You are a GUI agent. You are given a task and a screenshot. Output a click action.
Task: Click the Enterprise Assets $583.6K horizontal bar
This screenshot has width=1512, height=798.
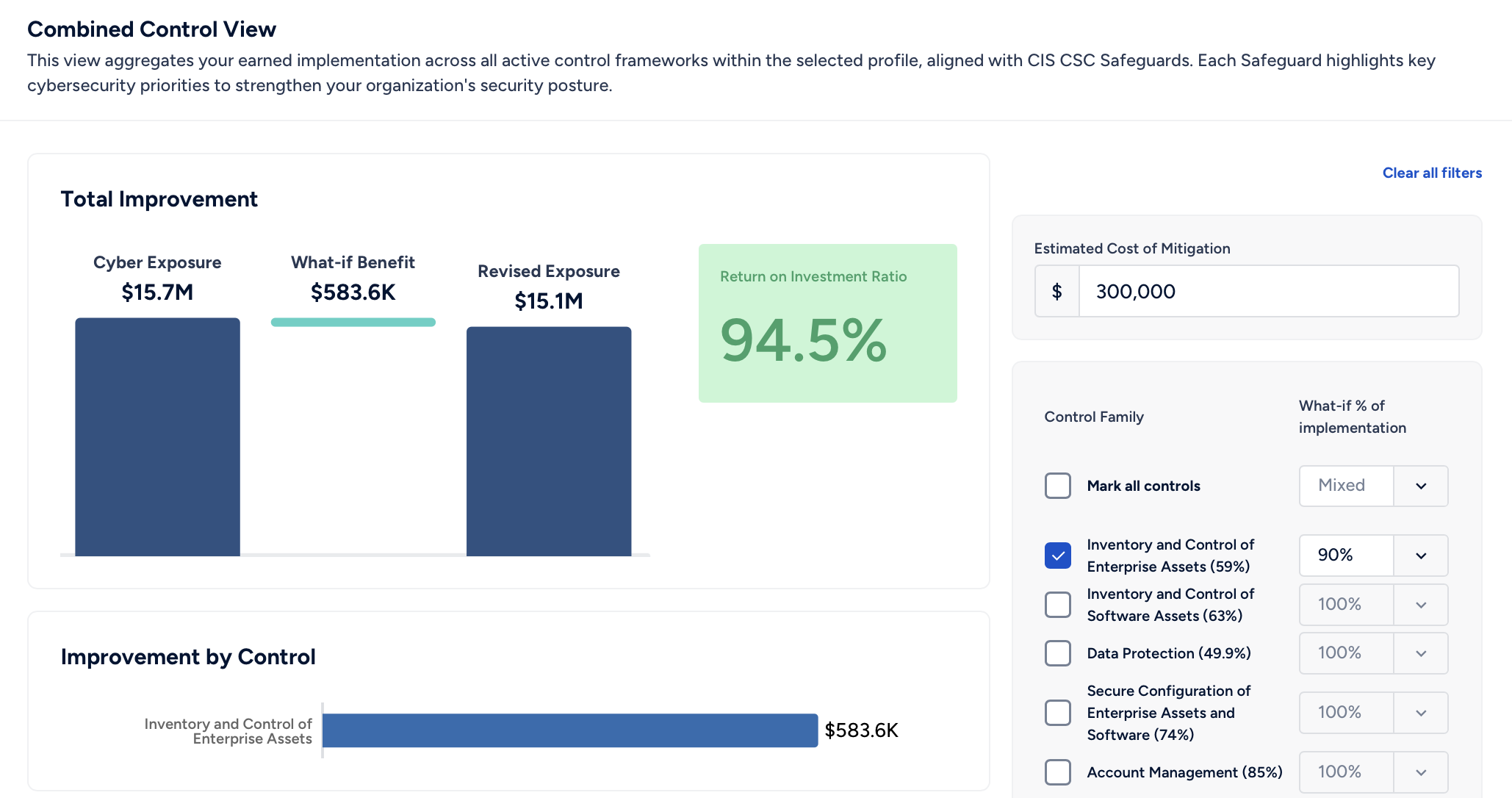pos(569,730)
